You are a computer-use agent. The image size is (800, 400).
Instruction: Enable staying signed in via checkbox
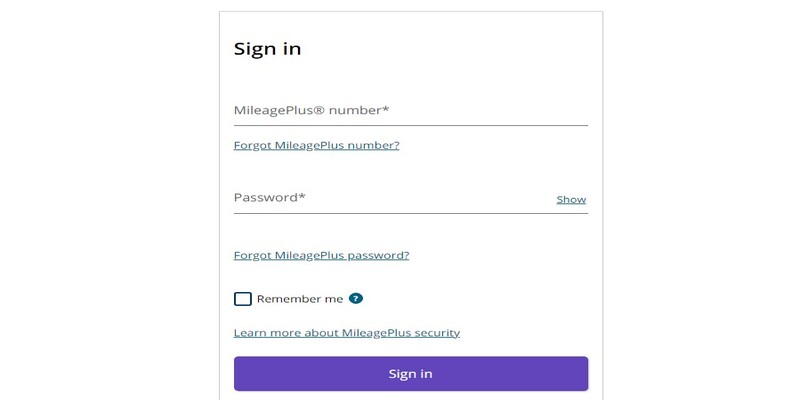[243, 299]
